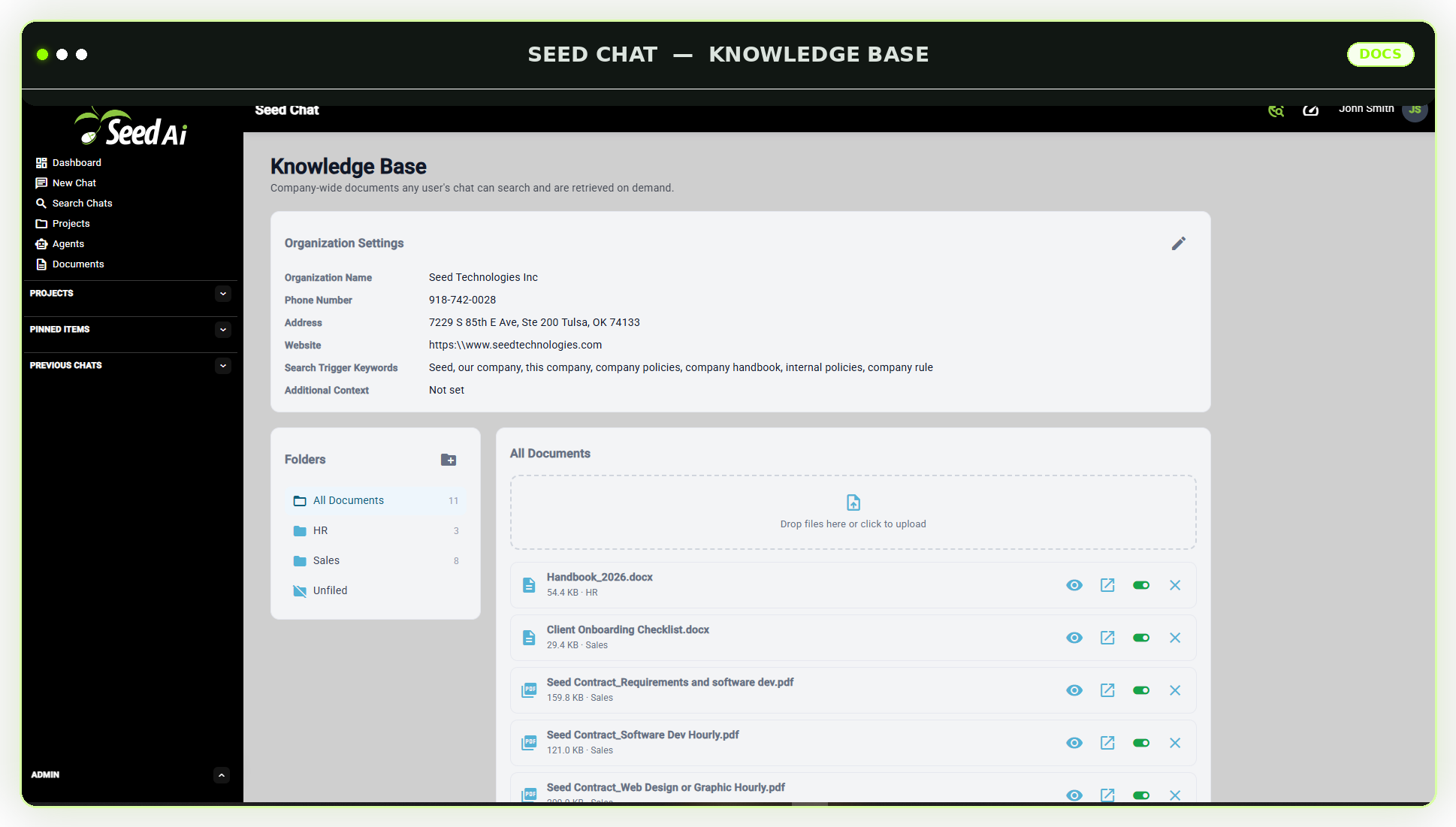Viewport: 1456px width, 827px height.
Task: Select the Unfiled folder
Action: coord(375,590)
